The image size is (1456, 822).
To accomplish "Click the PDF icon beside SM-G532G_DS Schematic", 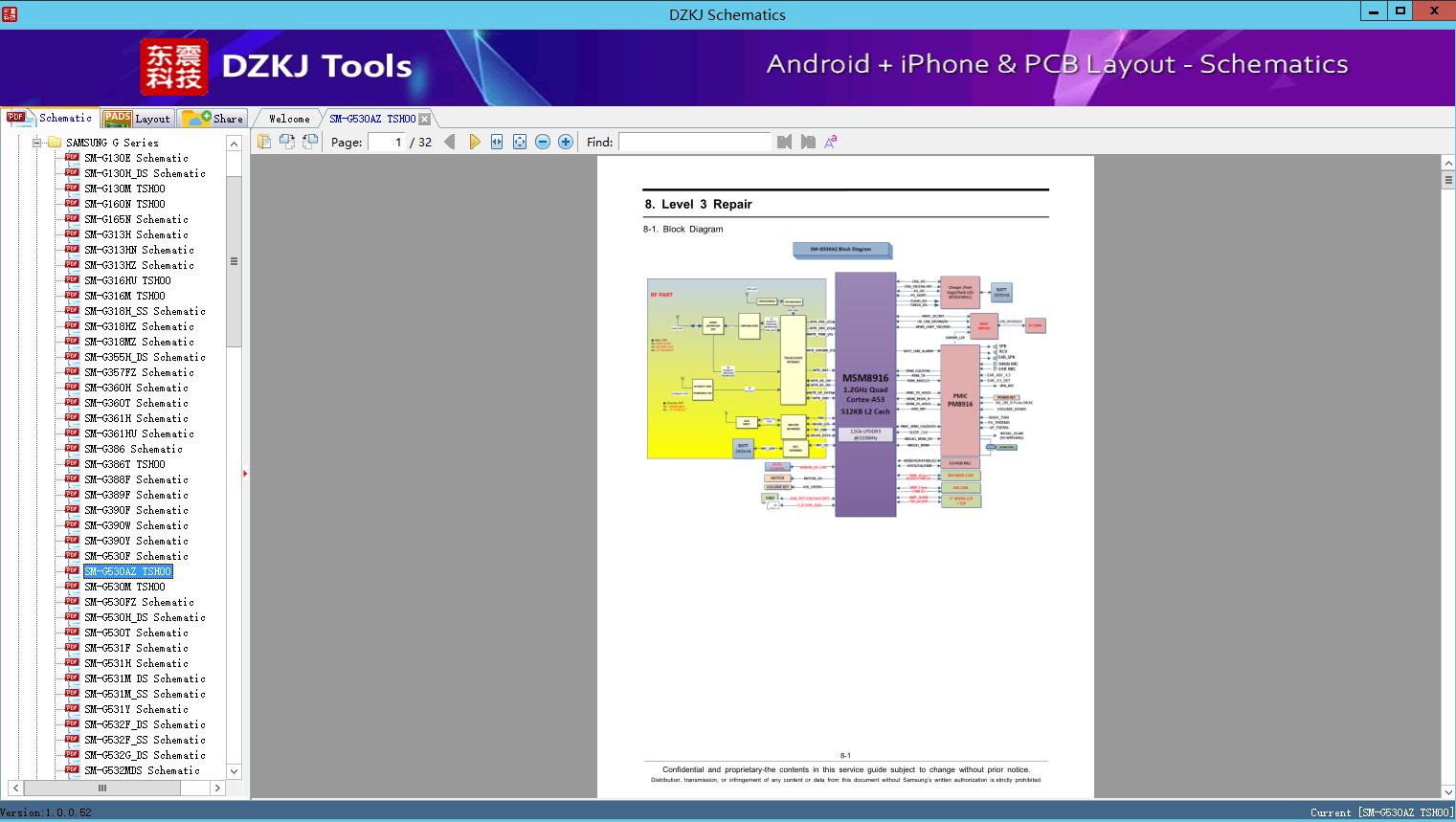I will pos(72,755).
